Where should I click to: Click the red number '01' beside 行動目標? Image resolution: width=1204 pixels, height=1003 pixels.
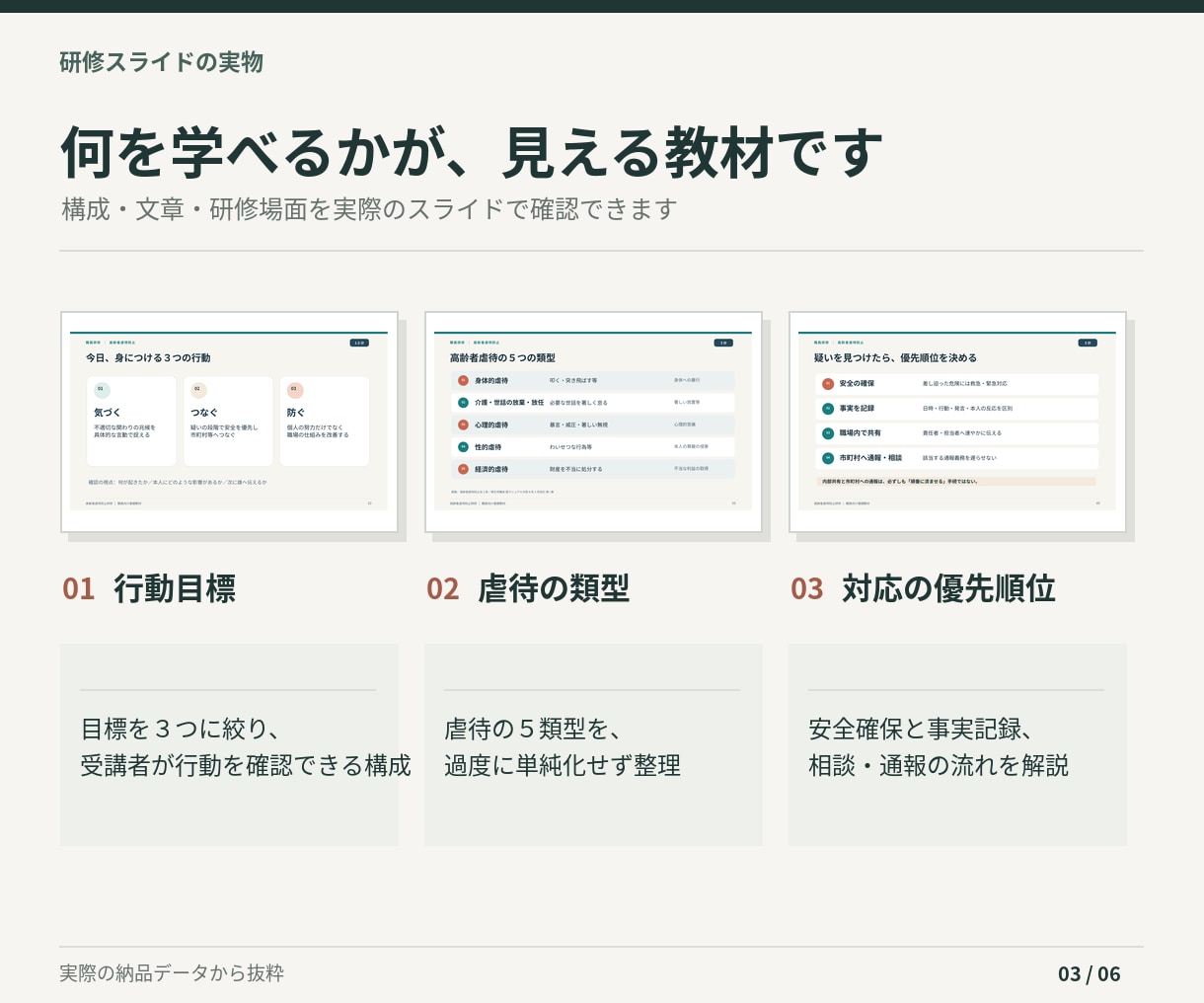point(79,589)
